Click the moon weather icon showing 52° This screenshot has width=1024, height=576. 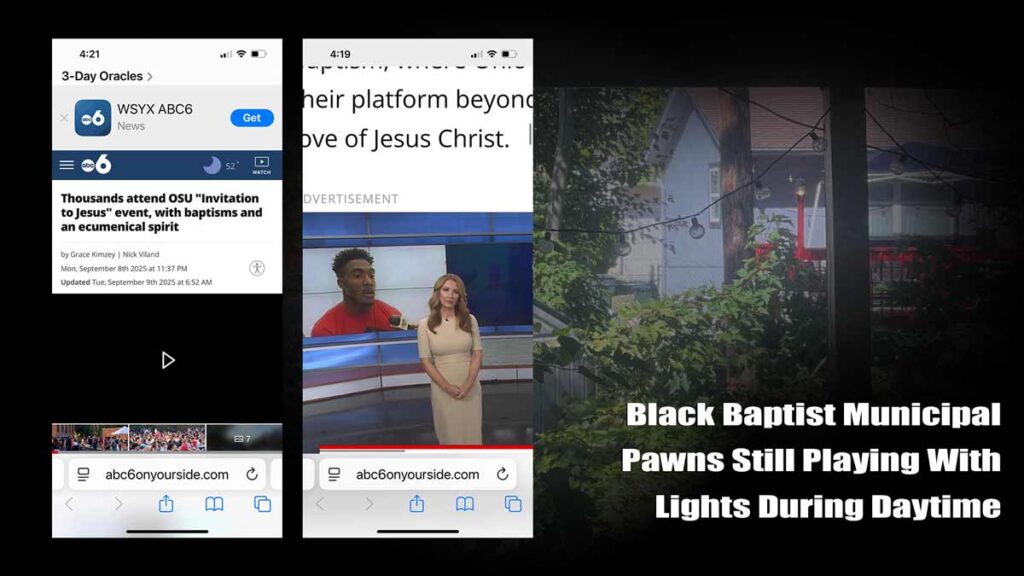[x=212, y=165]
